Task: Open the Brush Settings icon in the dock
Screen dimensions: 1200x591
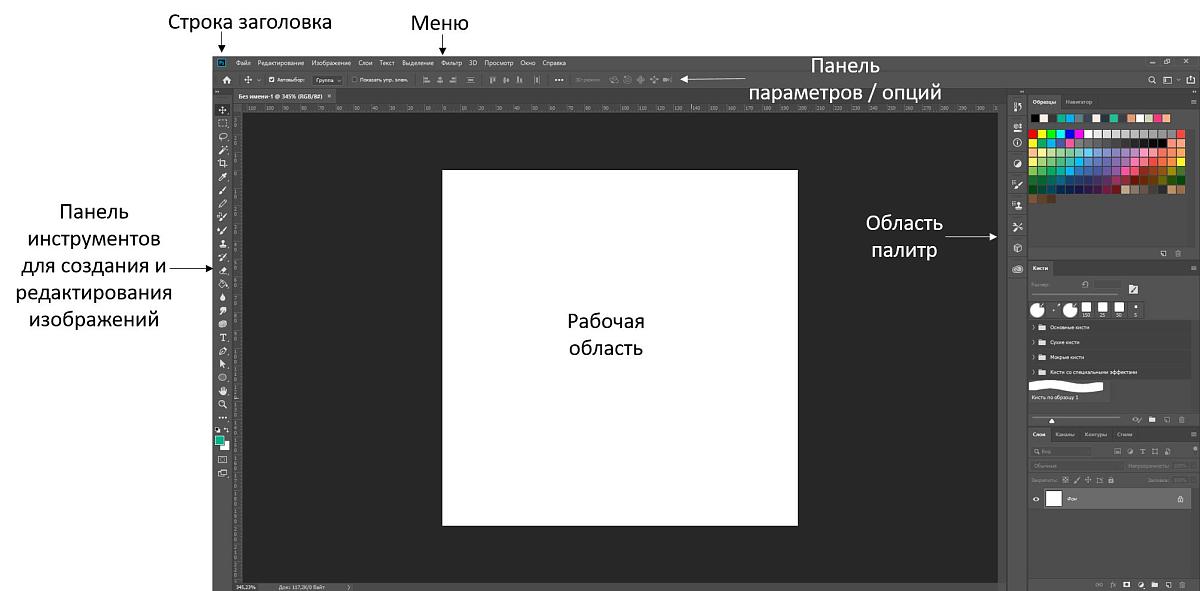Action: click(x=1018, y=185)
